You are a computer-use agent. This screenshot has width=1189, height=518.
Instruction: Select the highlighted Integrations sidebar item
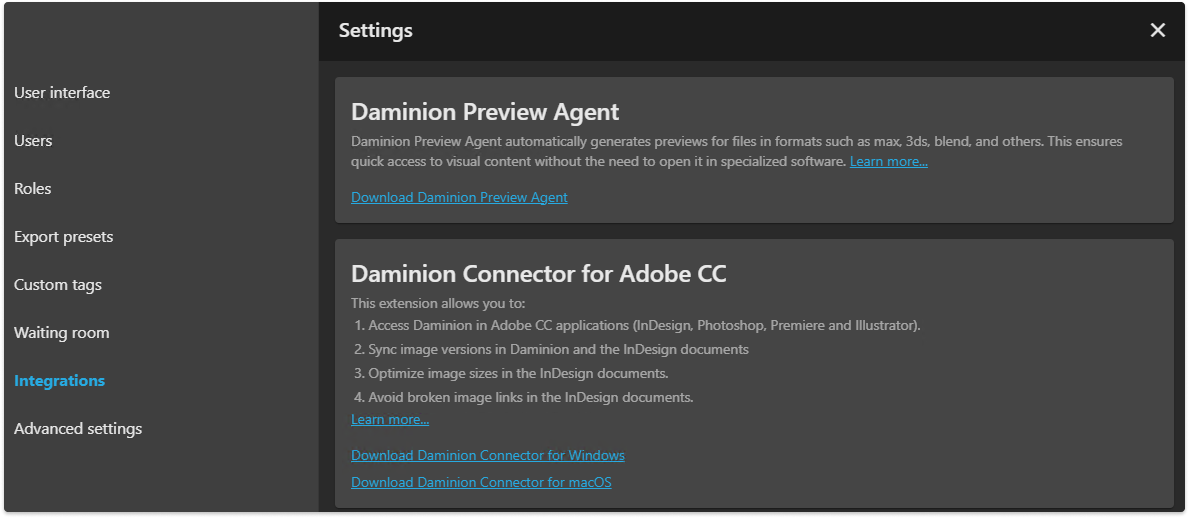tap(59, 381)
